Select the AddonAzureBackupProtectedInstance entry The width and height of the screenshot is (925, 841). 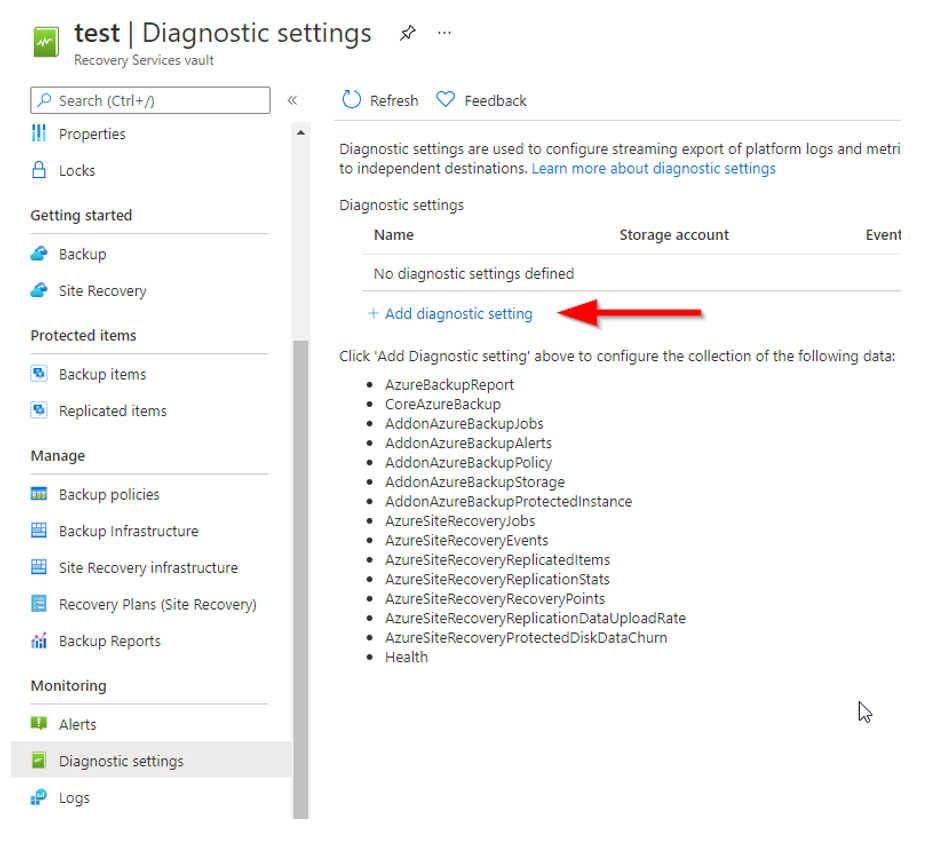(509, 502)
